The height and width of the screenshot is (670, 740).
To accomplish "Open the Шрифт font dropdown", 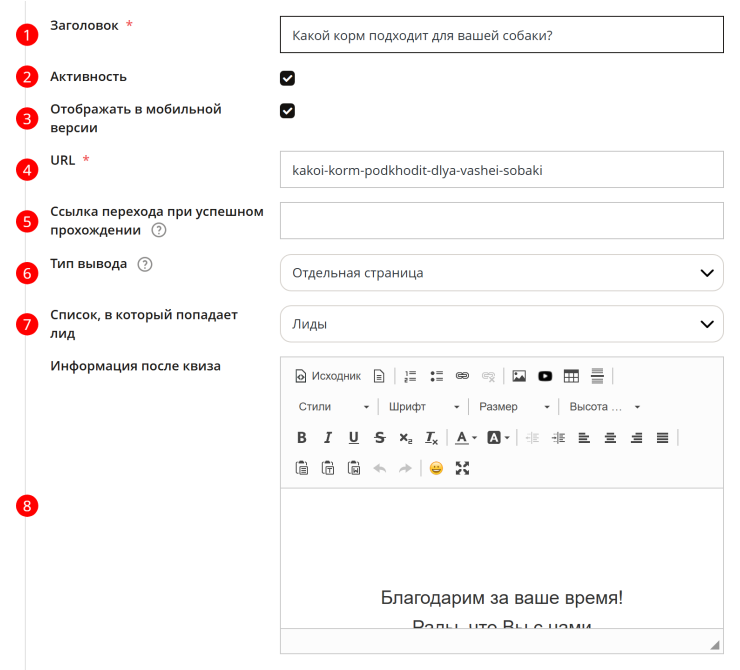I will 424,407.
